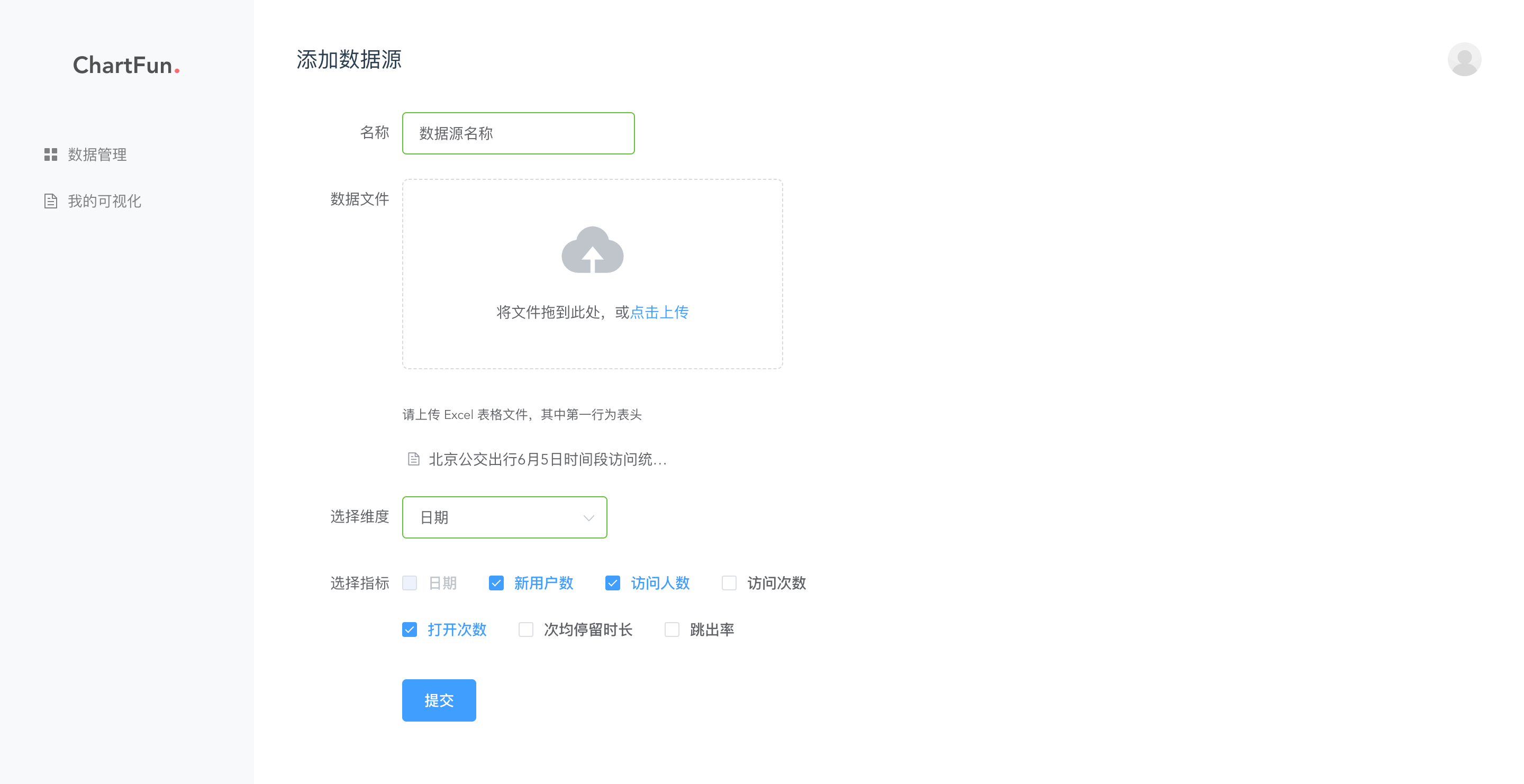Disable the 访问人数 checkbox
1524x784 pixels.
(612, 583)
